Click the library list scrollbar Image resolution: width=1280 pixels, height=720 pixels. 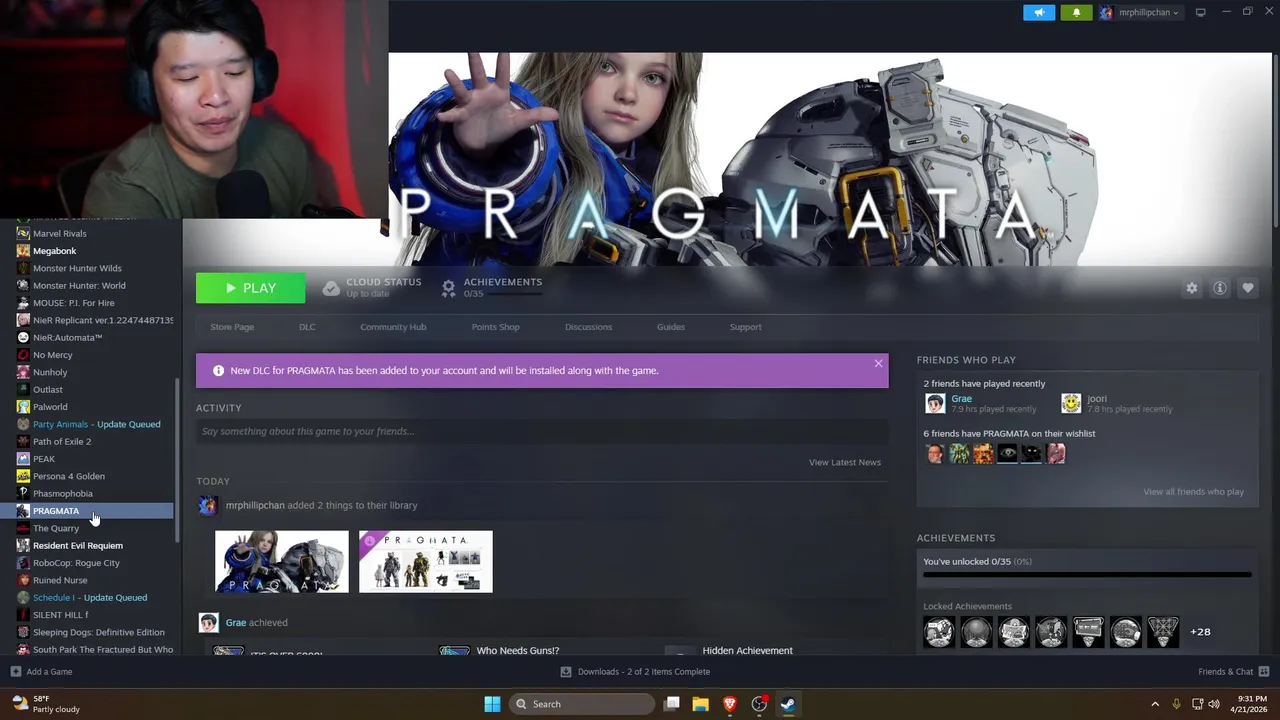[x=178, y=461]
